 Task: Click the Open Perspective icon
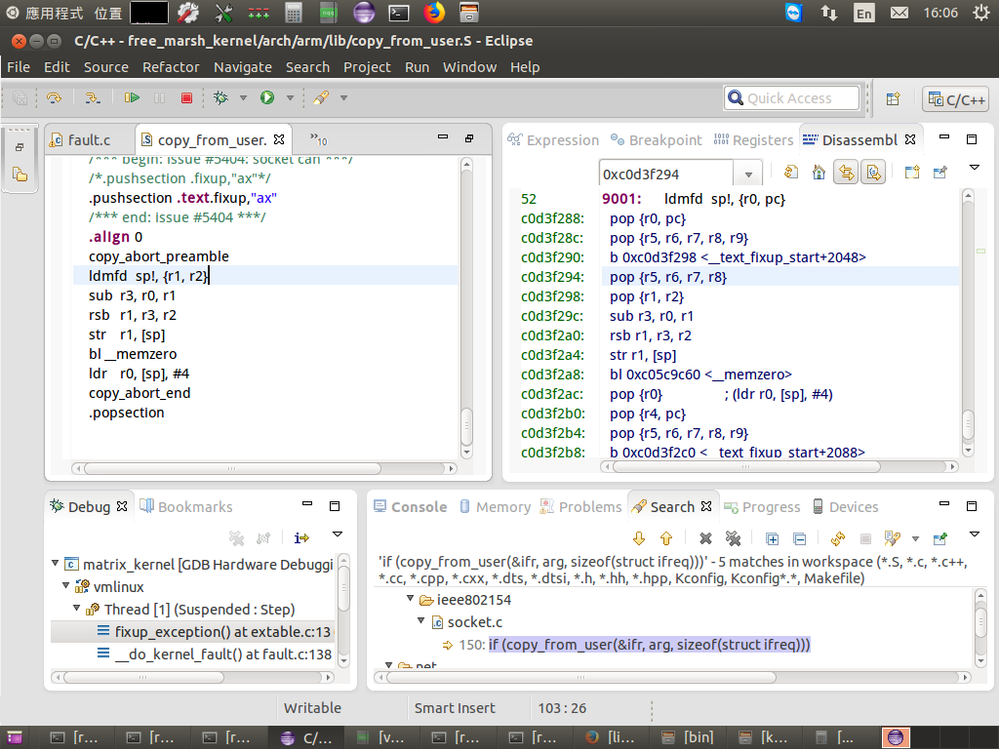click(x=893, y=99)
